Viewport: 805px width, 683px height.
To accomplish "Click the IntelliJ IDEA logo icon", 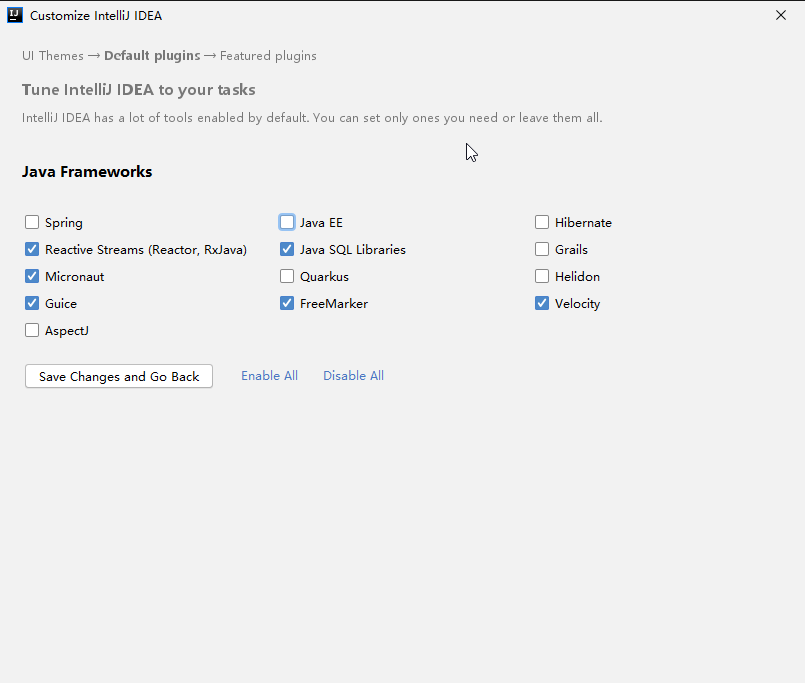I will [14, 15].
